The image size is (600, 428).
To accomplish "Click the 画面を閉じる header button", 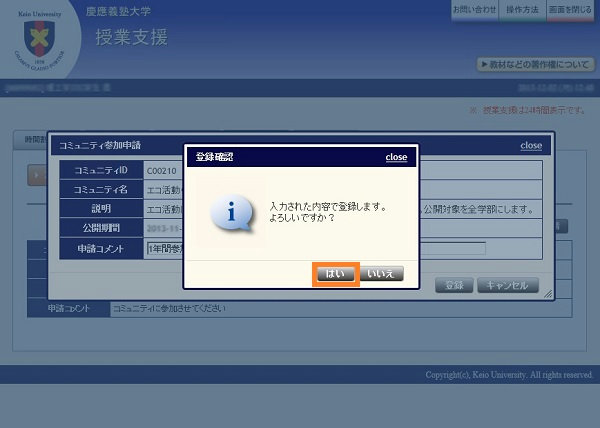I will pos(571,9).
